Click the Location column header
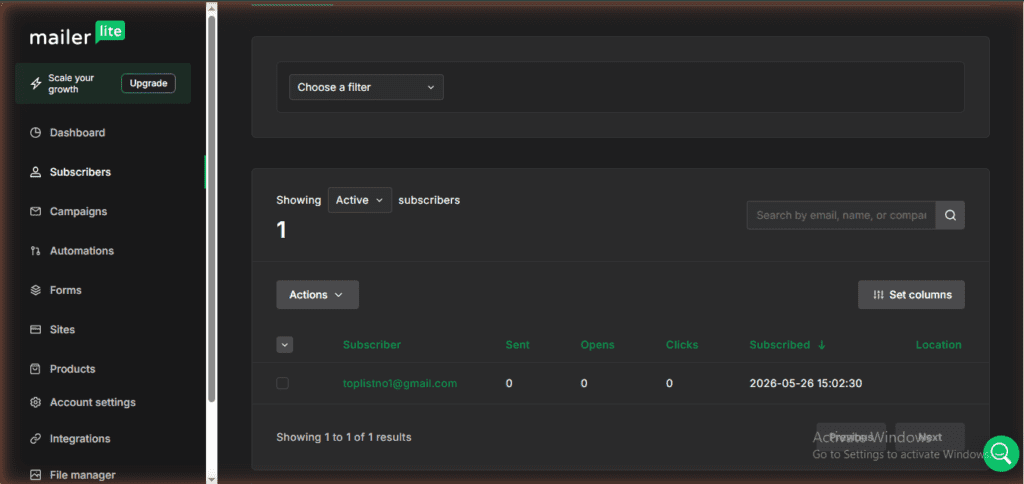 (938, 345)
